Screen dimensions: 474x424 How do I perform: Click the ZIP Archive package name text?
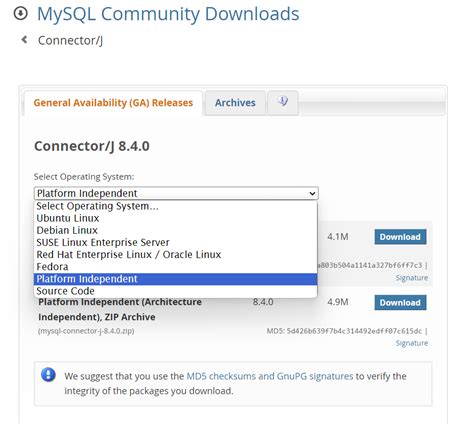[x=120, y=309]
